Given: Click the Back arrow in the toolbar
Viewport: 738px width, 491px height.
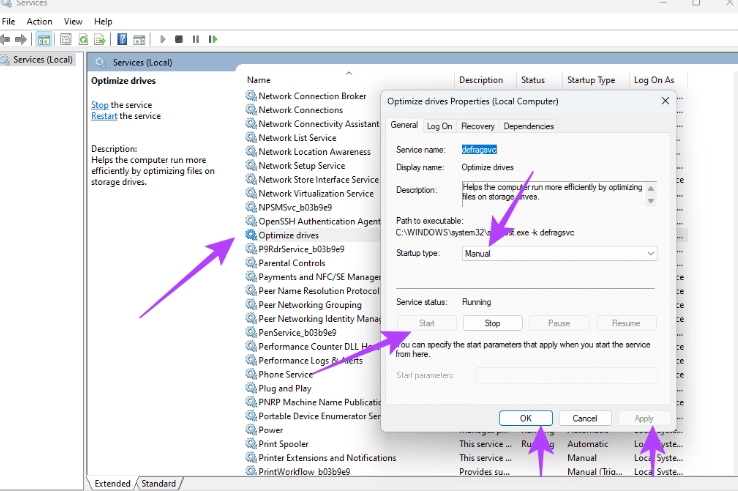Looking at the screenshot, I should (x=6, y=39).
